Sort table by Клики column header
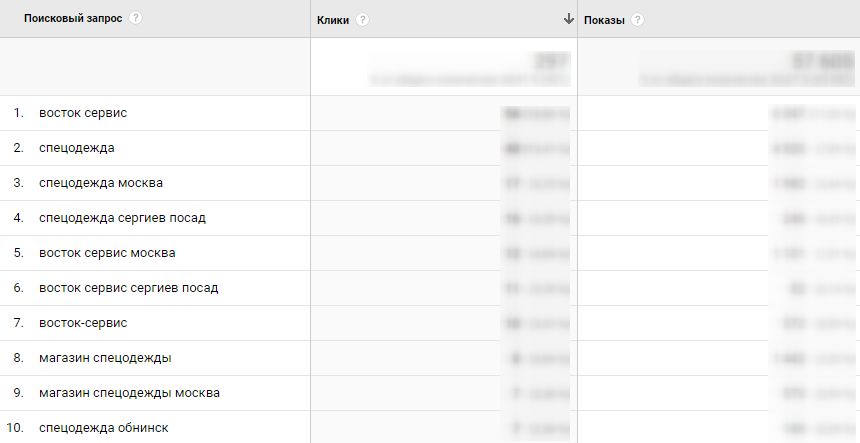Viewport: 860px width, 443px height. (x=333, y=19)
